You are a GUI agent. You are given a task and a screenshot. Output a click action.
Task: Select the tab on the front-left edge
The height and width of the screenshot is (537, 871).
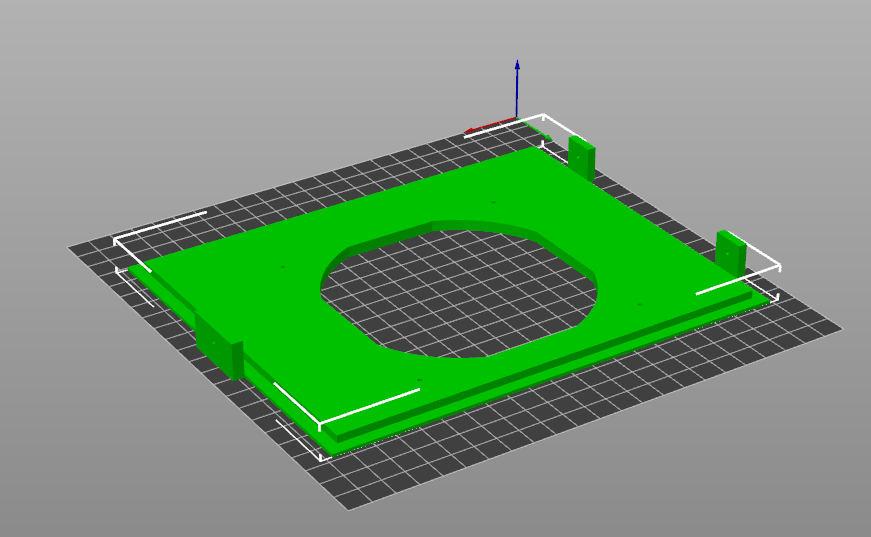tap(219, 345)
